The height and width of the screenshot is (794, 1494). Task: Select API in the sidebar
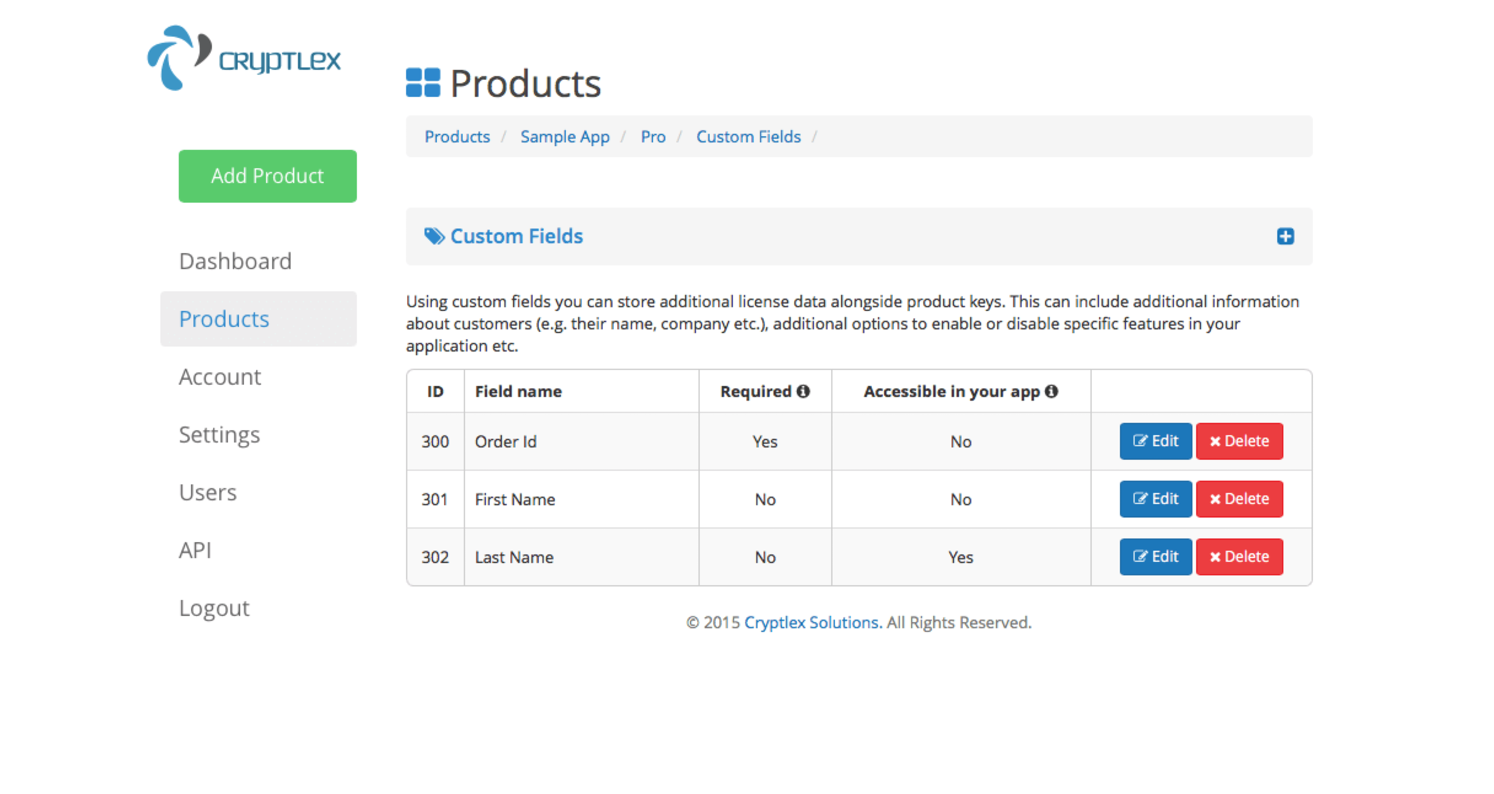pyautogui.click(x=195, y=551)
